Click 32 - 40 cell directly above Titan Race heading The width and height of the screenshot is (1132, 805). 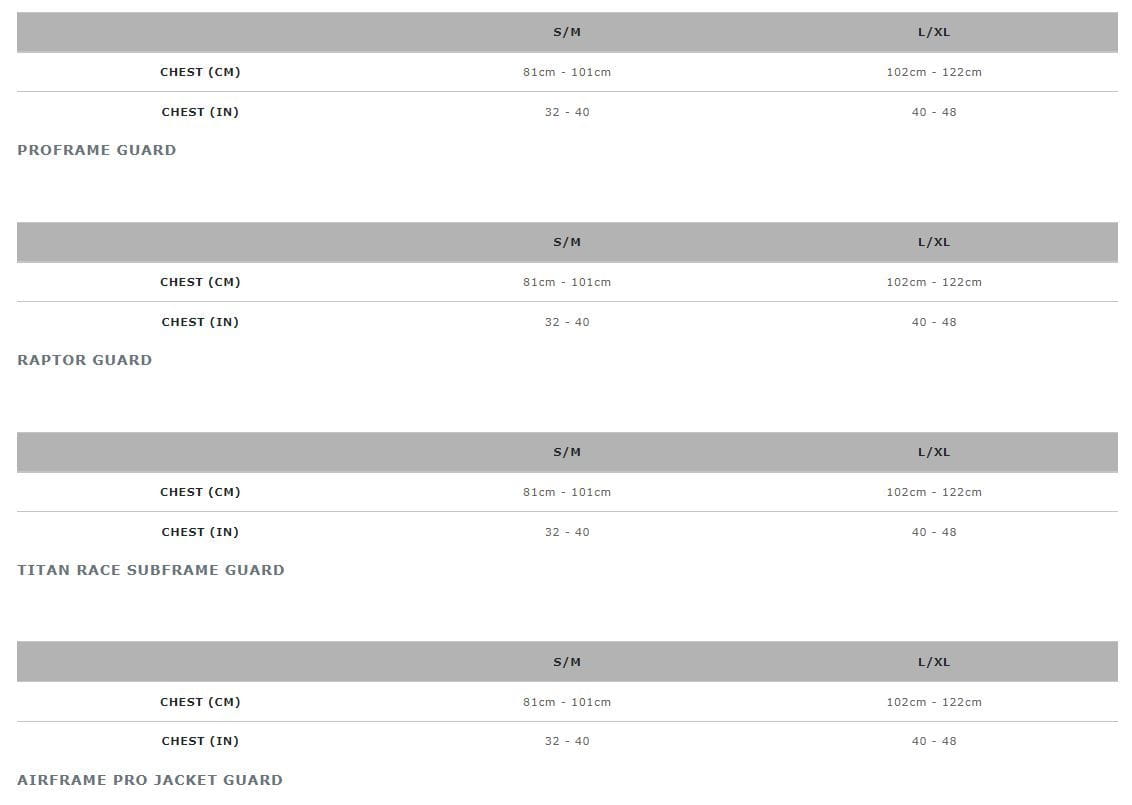567,532
